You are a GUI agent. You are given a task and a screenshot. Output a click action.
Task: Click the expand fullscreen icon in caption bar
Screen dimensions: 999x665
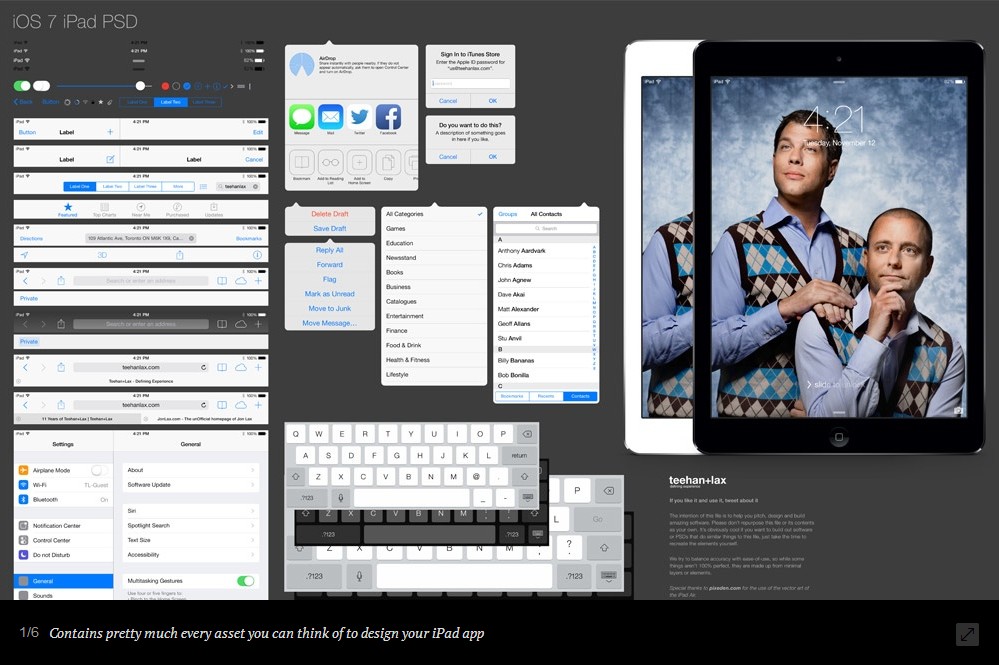967,633
